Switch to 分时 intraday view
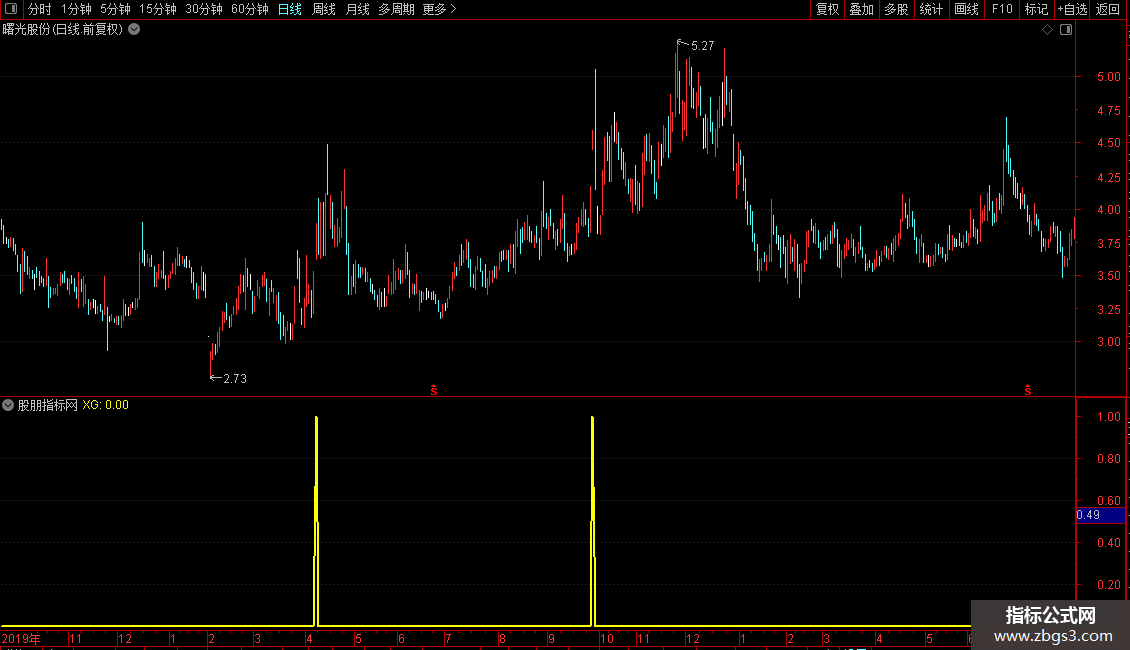The height and width of the screenshot is (650, 1130). point(40,9)
